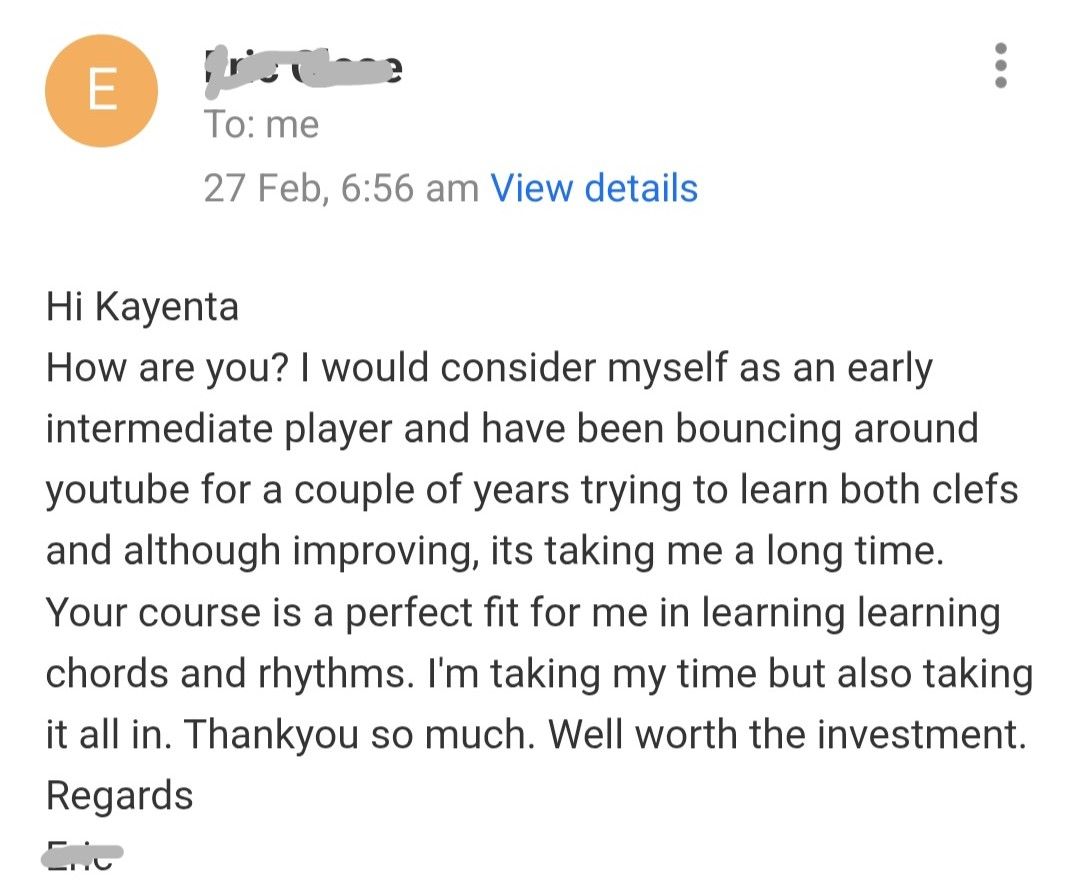Click the "How are you?" sentence
1080x896 pixels.
click(x=168, y=368)
